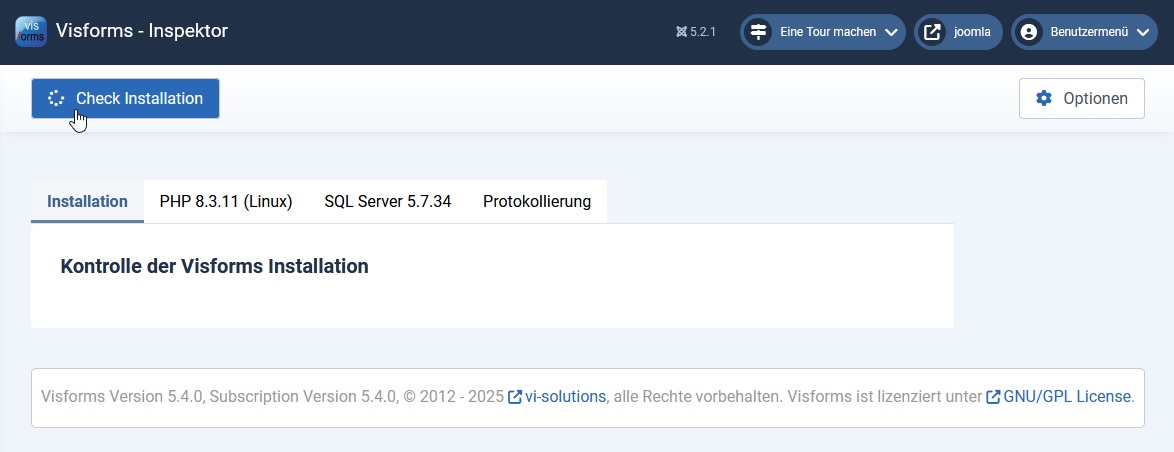Select the SQL Server 5.7.34 tab
The height and width of the screenshot is (452, 1174).
click(387, 201)
